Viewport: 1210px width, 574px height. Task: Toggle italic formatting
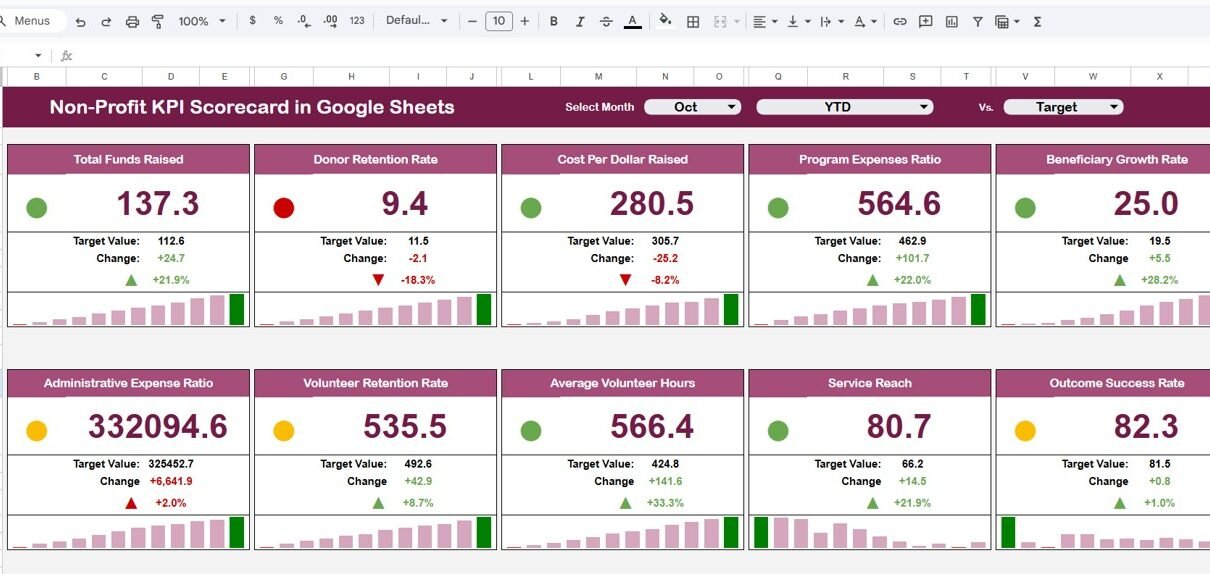[x=580, y=21]
